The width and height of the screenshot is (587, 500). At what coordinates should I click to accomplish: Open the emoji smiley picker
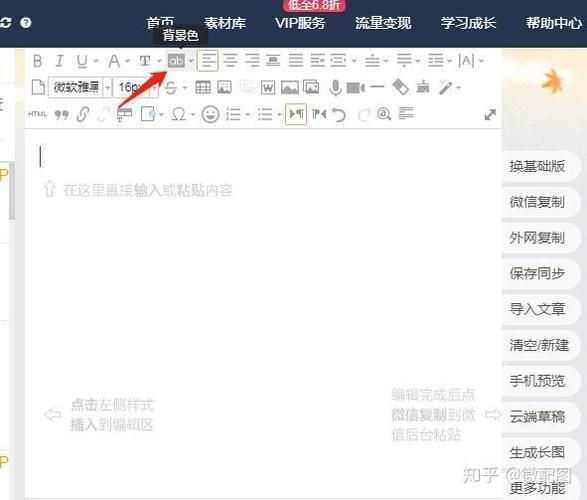[210, 114]
